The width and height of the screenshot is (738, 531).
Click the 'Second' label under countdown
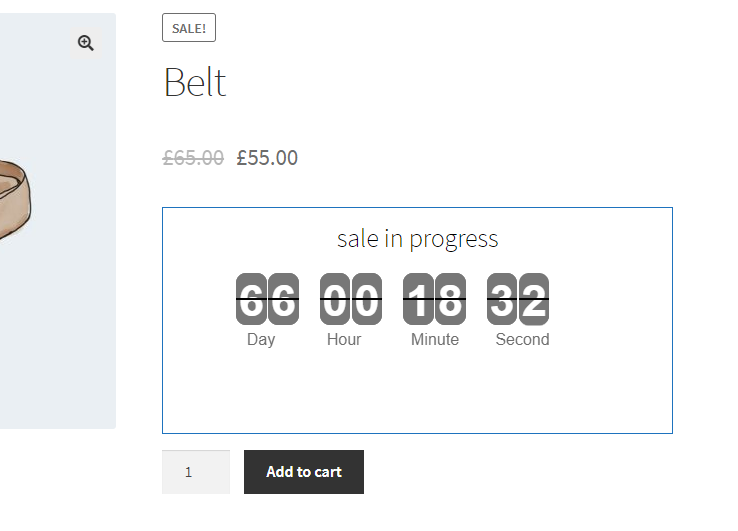click(522, 340)
